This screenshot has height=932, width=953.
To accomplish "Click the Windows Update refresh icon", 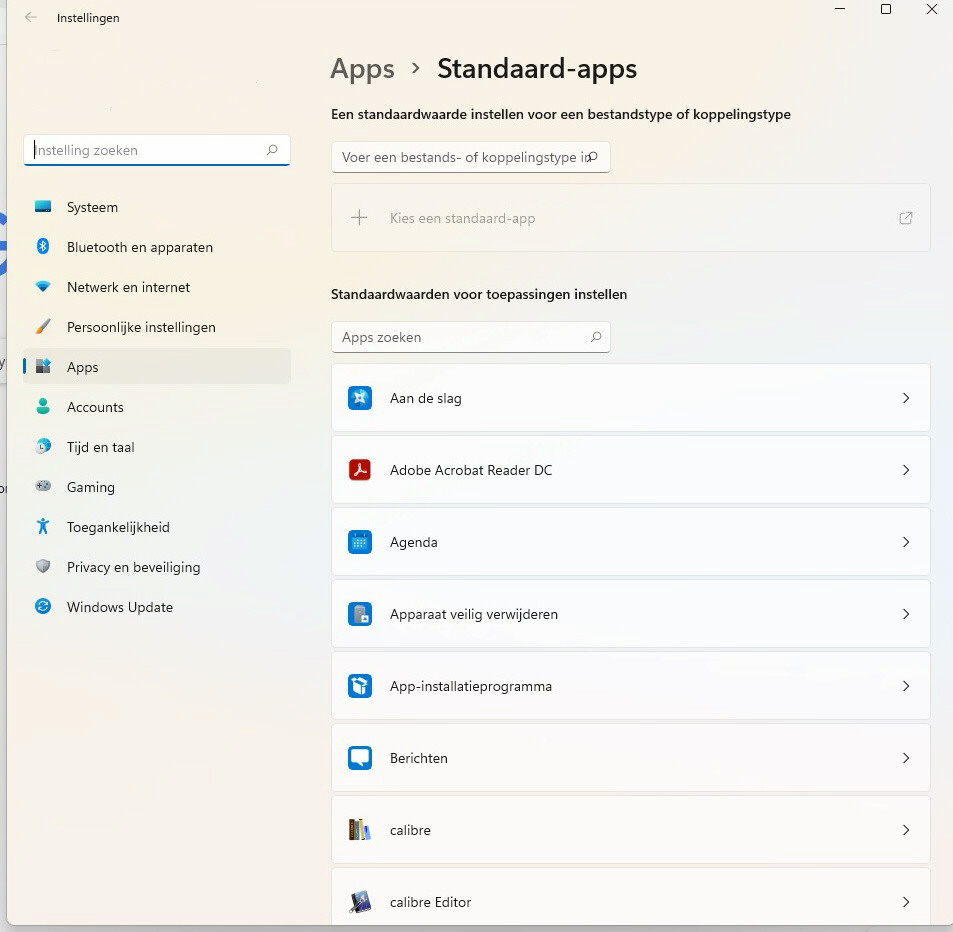I will coord(43,606).
